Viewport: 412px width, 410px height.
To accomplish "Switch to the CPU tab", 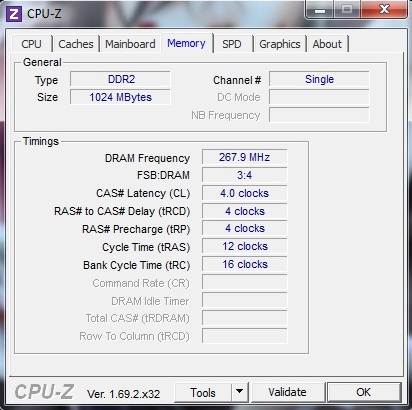I will coord(32,44).
